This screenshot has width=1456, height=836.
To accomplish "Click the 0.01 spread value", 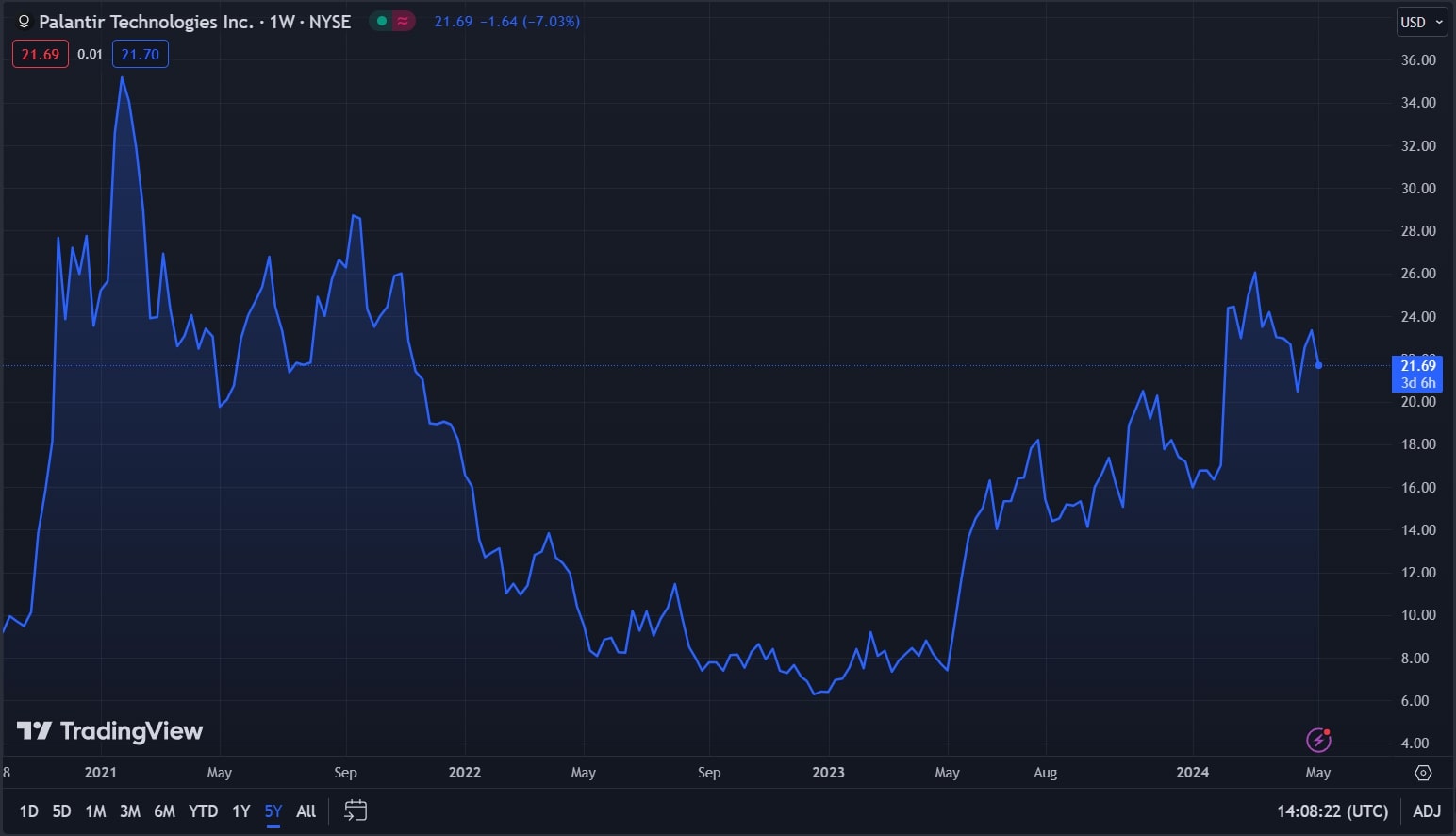I will [x=90, y=54].
